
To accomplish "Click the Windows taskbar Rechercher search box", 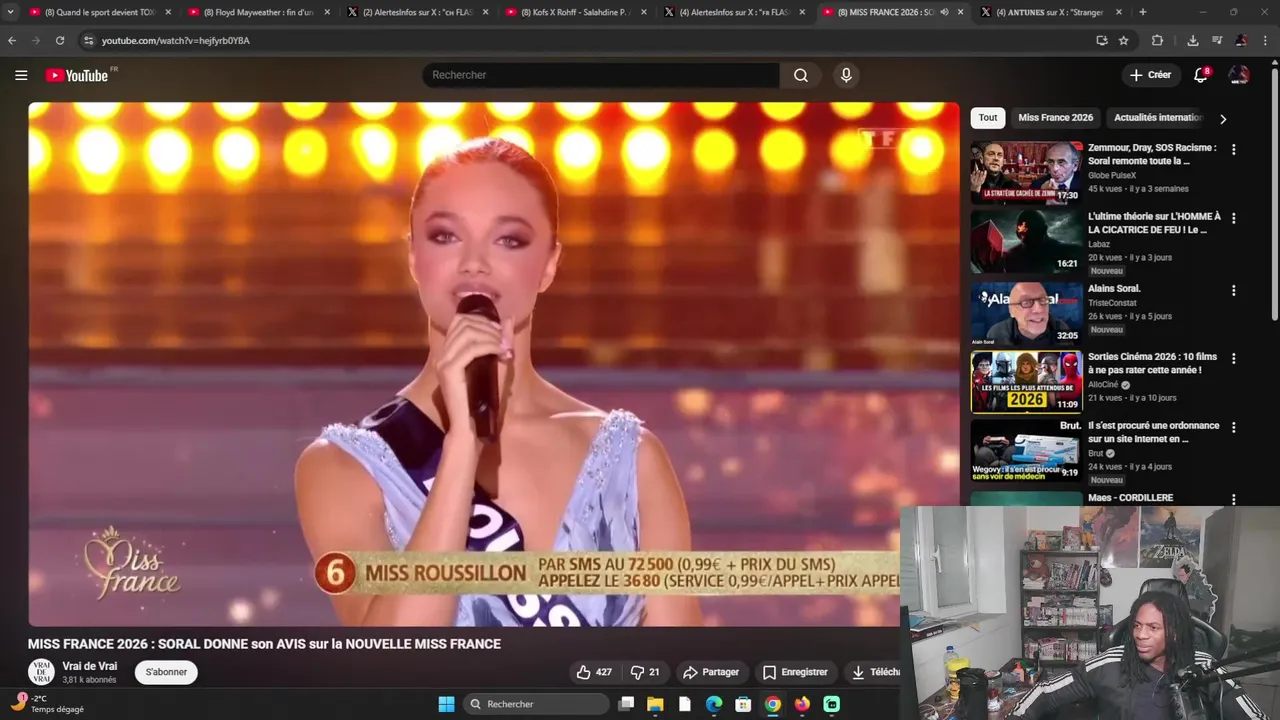I will click(538, 704).
